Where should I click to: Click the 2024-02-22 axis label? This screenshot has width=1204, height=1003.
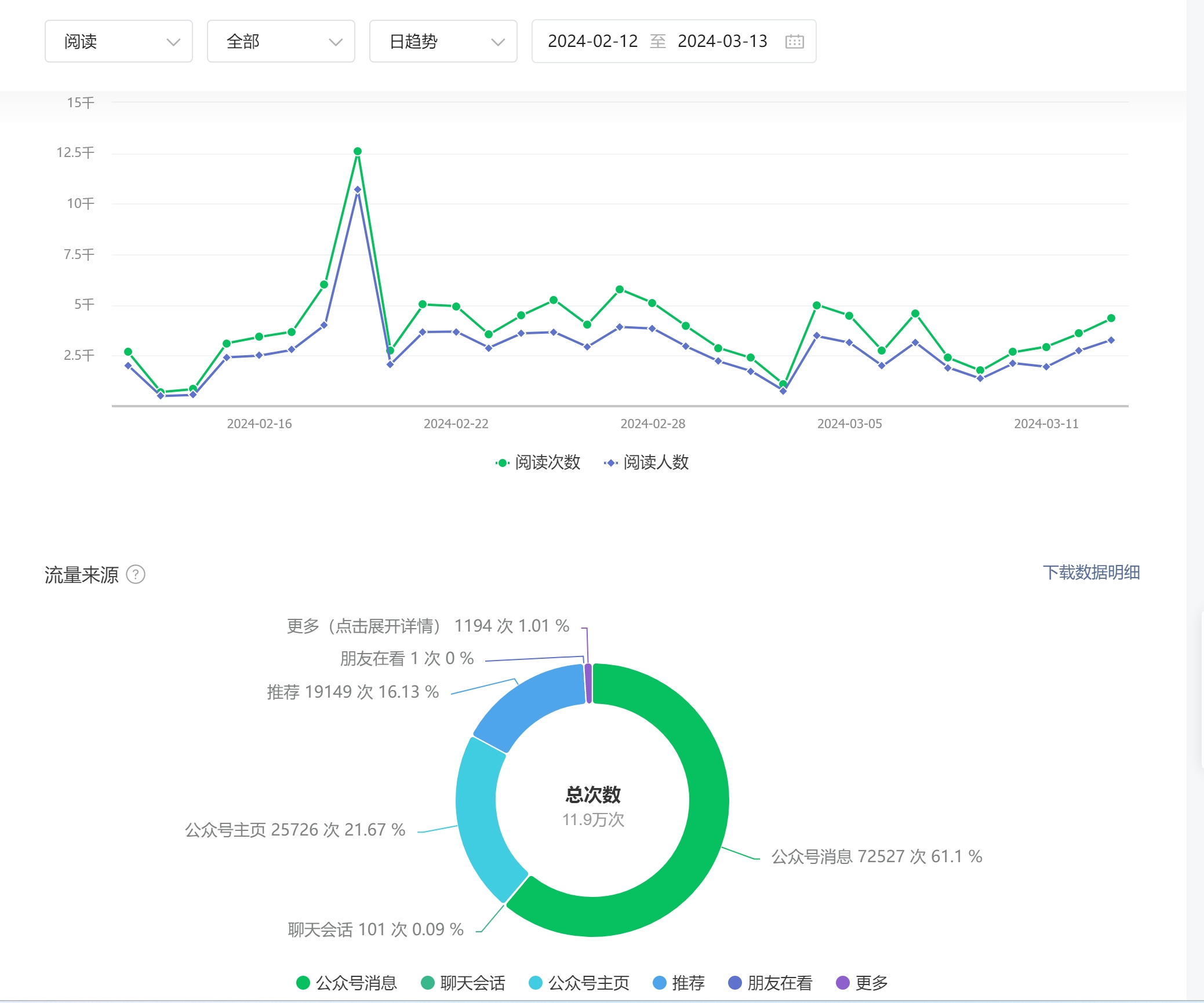coord(456,424)
